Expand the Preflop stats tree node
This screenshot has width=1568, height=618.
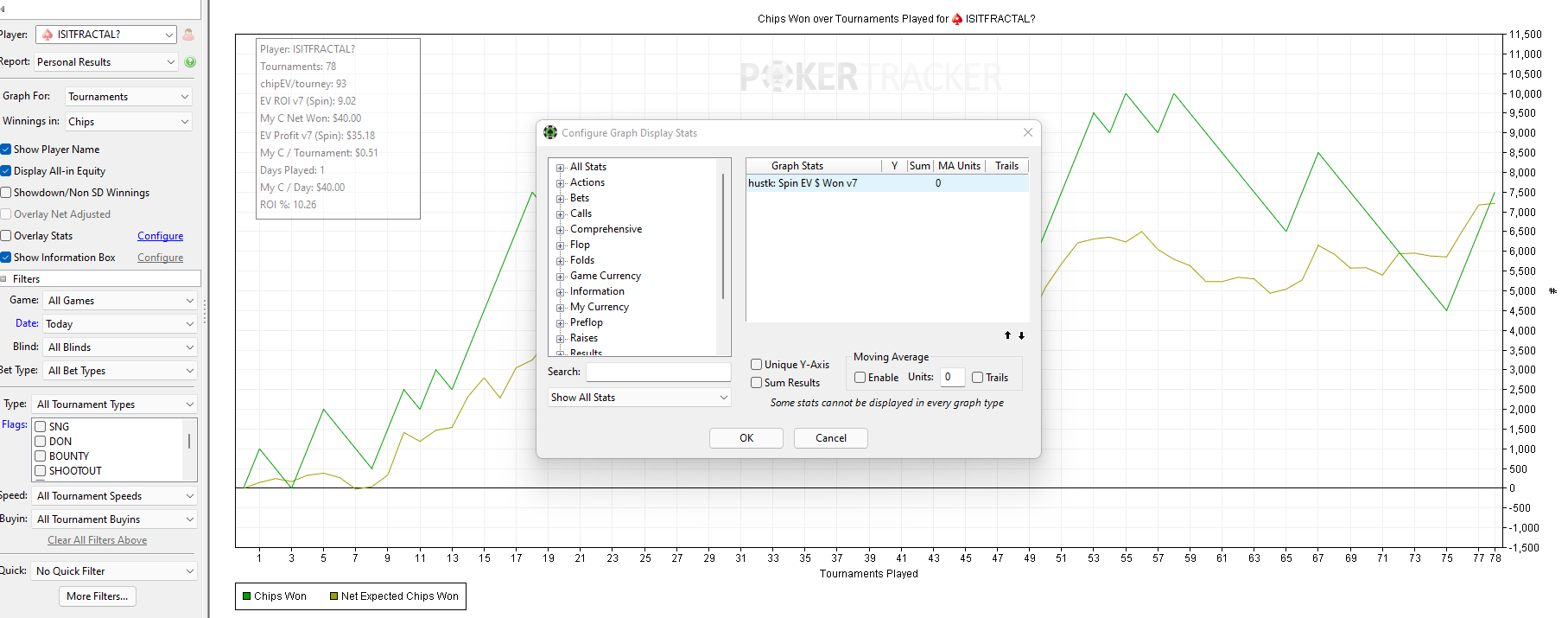point(560,323)
